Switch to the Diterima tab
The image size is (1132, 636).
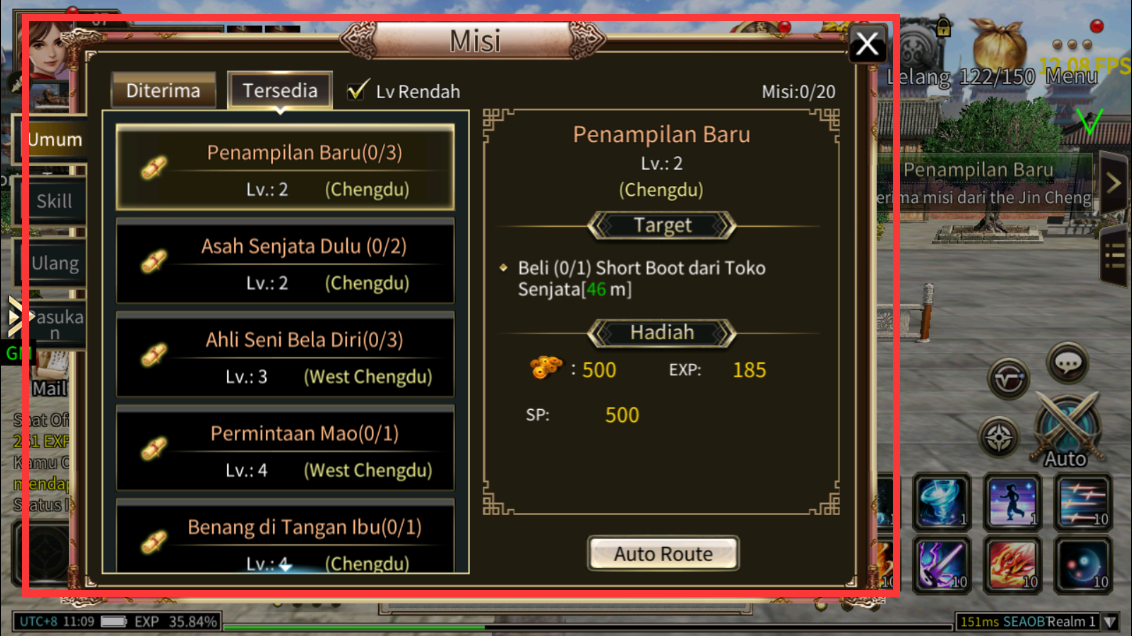tap(163, 91)
